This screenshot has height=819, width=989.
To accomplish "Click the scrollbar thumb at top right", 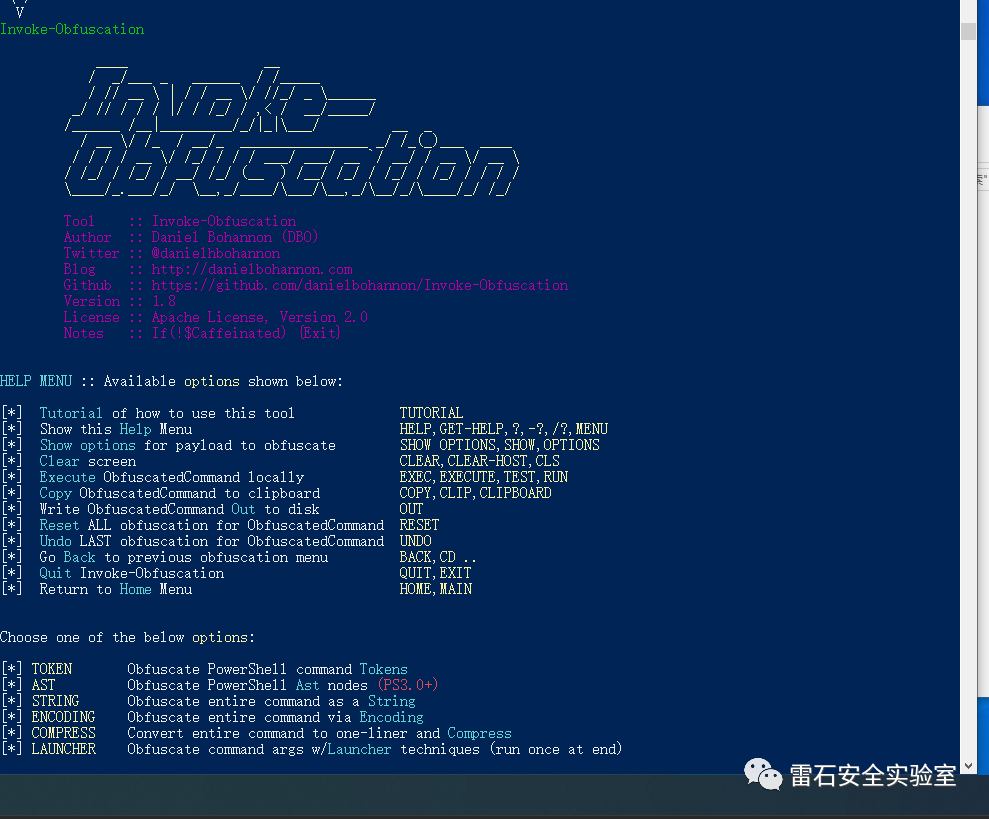I will click(x=968, y=32).
